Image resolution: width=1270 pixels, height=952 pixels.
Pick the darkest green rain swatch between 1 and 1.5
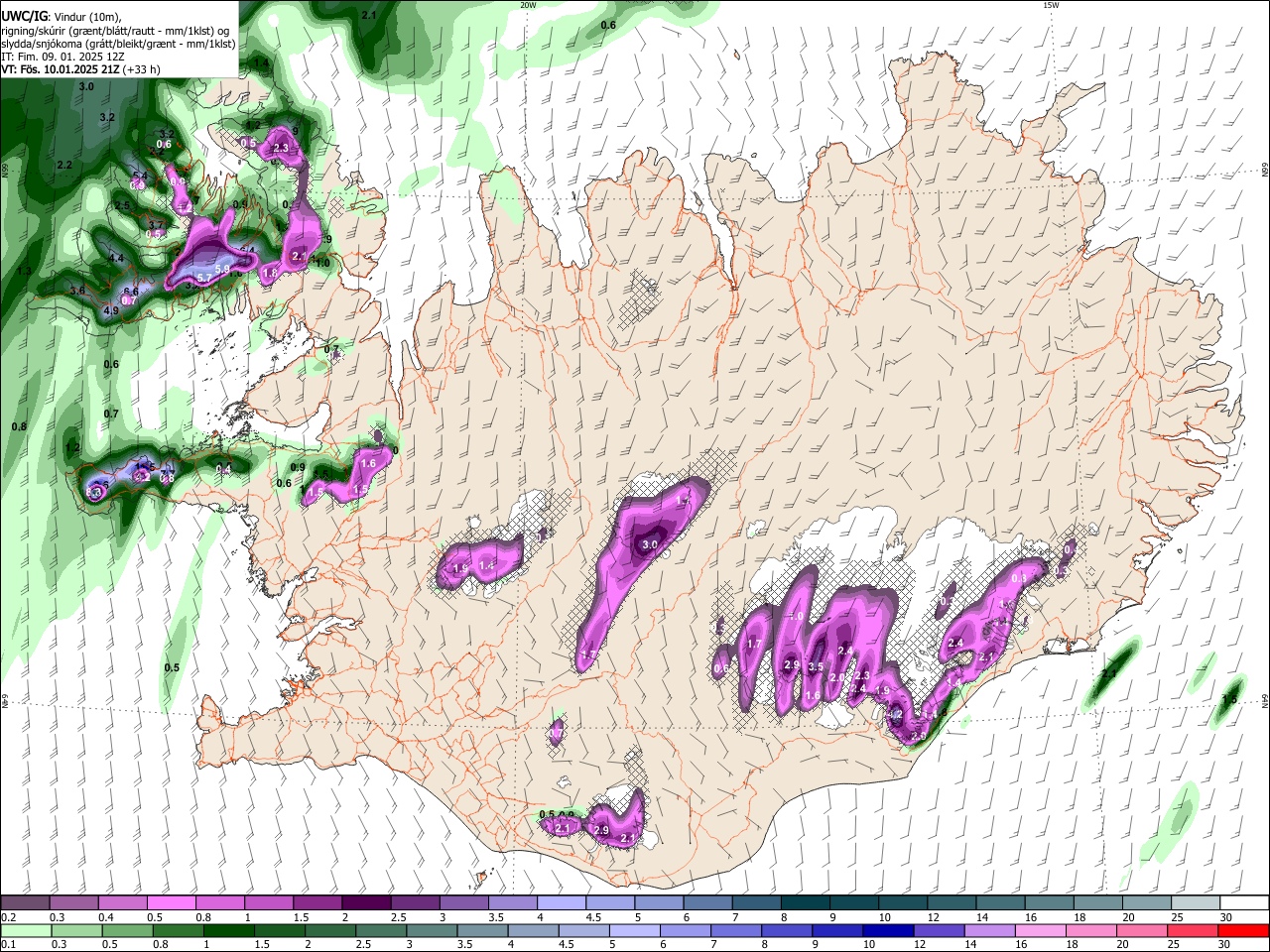[x=229, y=931]
